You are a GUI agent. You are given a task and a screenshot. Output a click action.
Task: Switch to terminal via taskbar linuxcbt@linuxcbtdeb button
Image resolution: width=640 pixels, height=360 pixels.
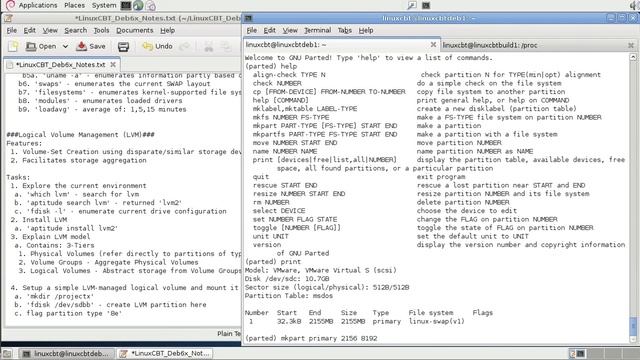pos(67,353)
